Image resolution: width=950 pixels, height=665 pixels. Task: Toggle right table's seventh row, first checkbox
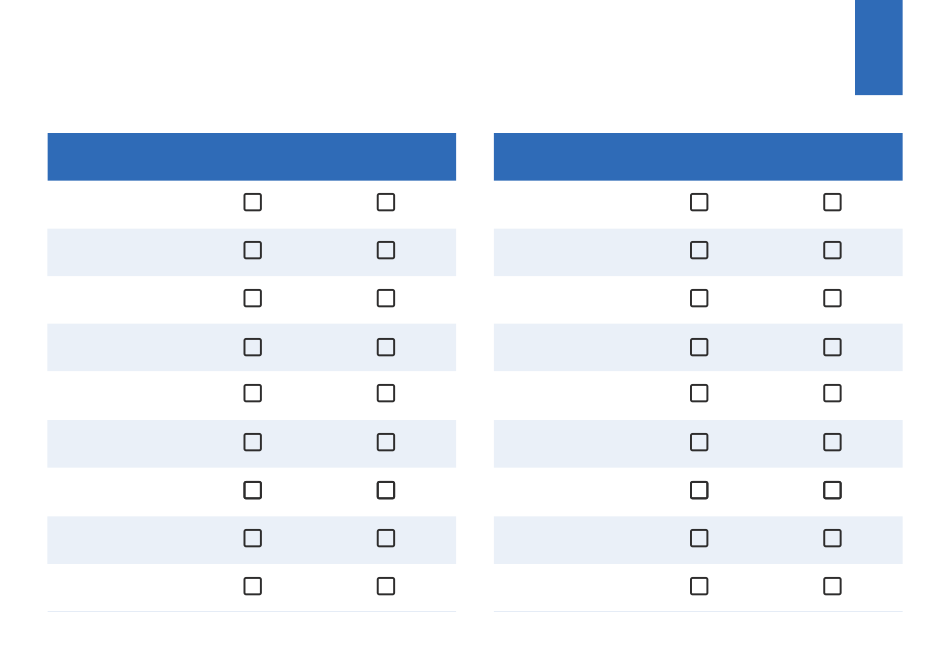[x=699, y=490]
